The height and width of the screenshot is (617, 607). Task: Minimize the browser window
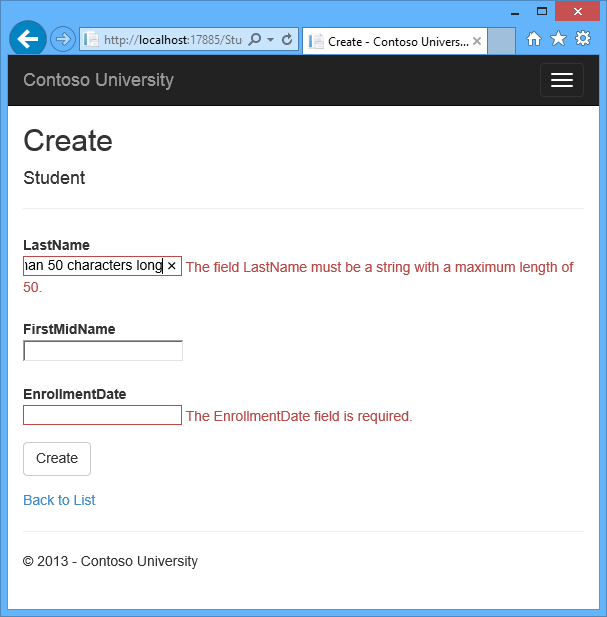tap(515, 12)
